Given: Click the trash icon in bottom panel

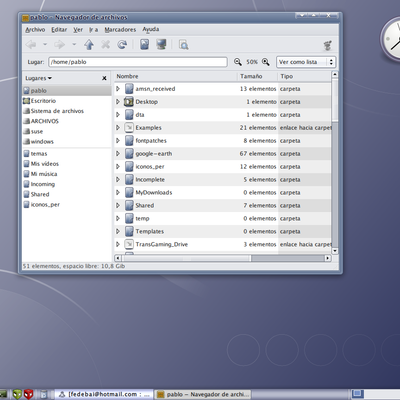Looking at the screenshot, I should 44,395.
